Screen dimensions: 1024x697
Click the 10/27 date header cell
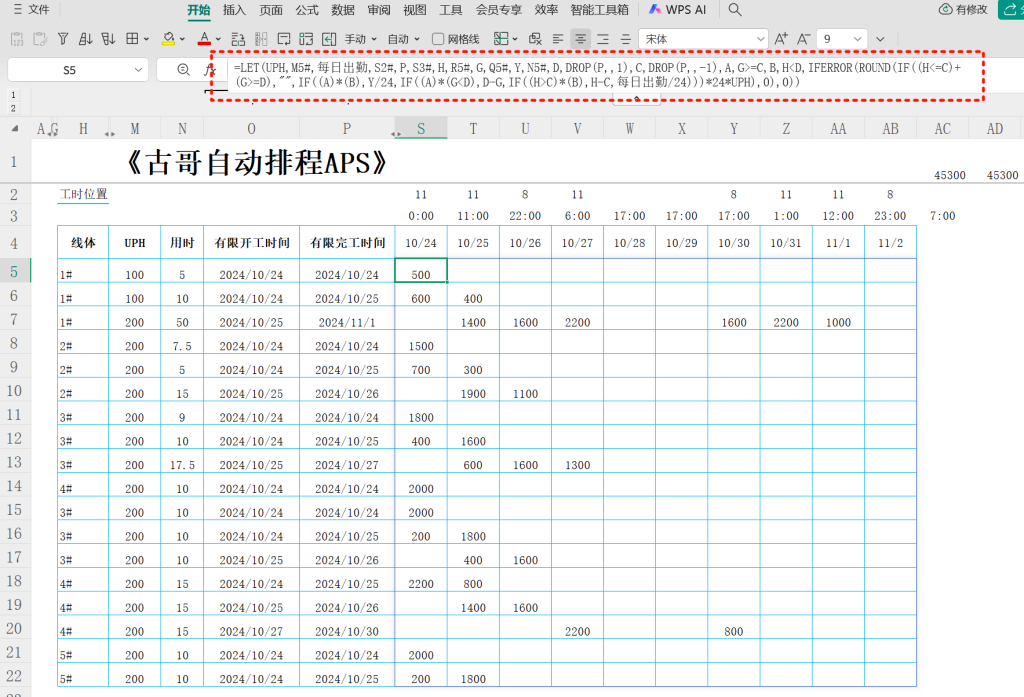pyautogui.click(x=577, y=243)
